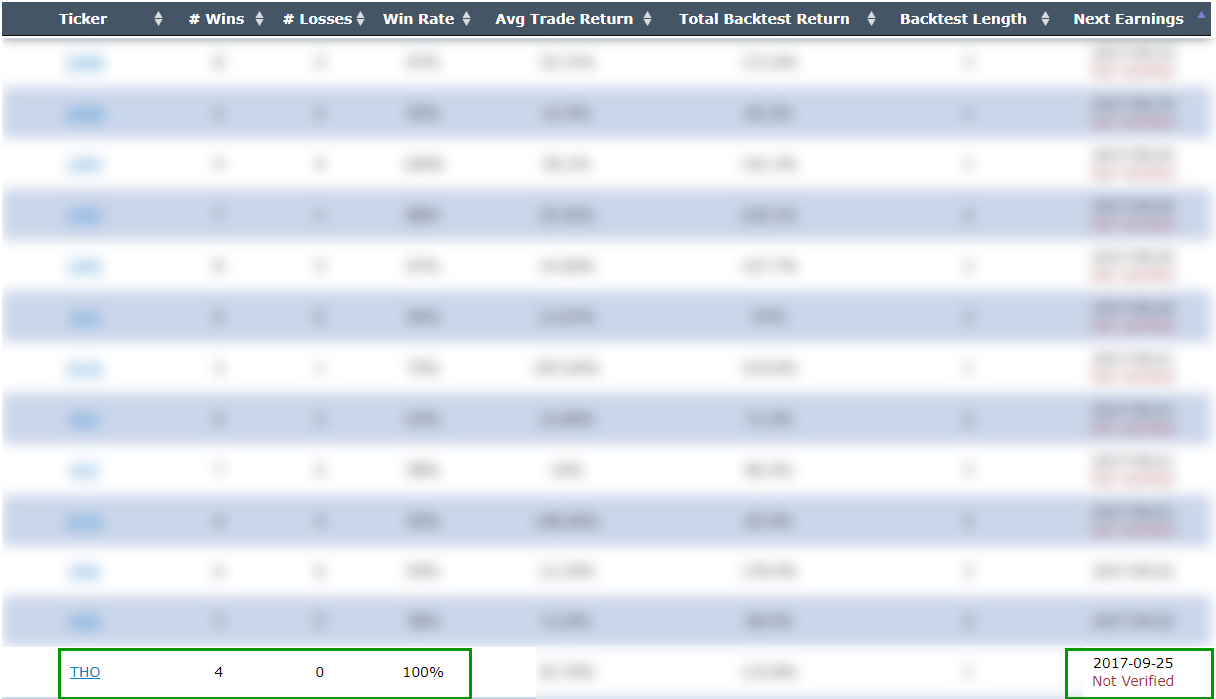Sort by the # Wins column header
1216x699 pixels.
pyautogui.click(x=219, y=19)
